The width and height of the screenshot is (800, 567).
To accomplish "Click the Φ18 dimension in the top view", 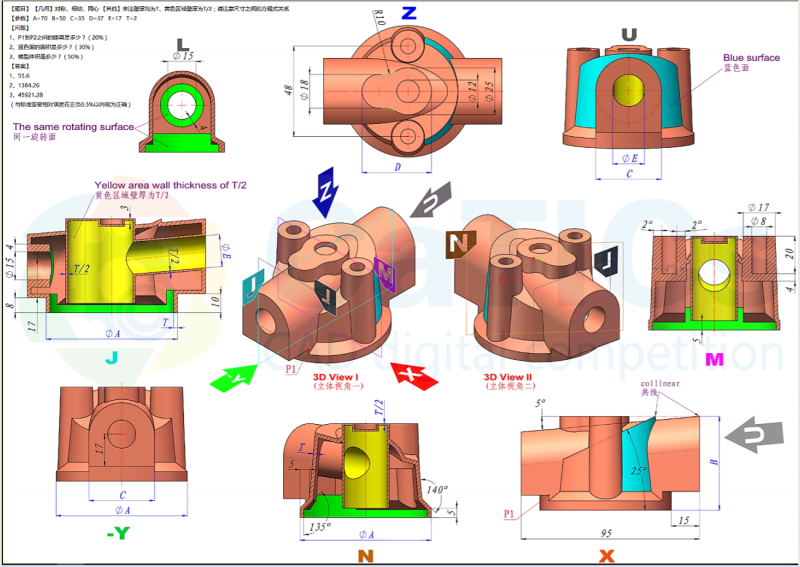I will coord(304,89).
